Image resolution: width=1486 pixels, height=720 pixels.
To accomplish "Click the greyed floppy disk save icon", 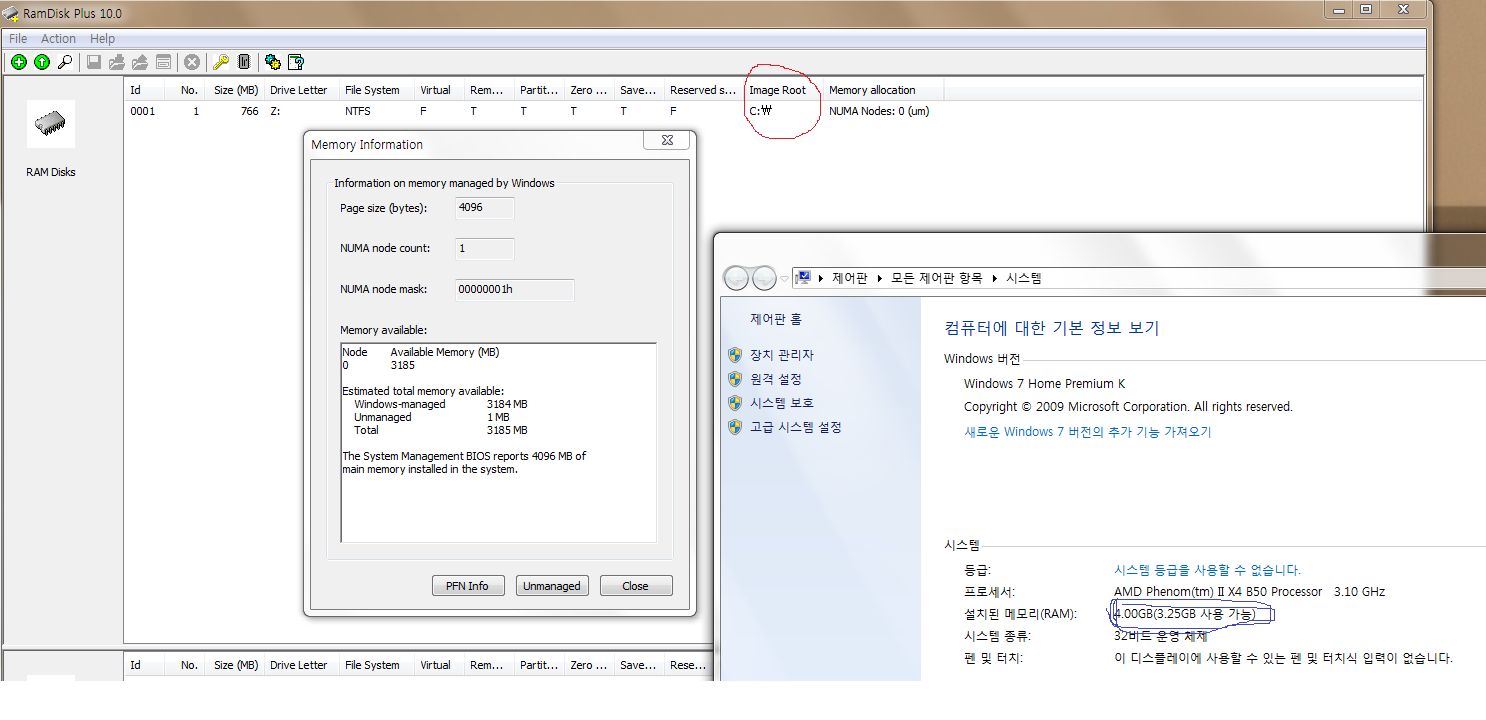I will click(94, 62).
